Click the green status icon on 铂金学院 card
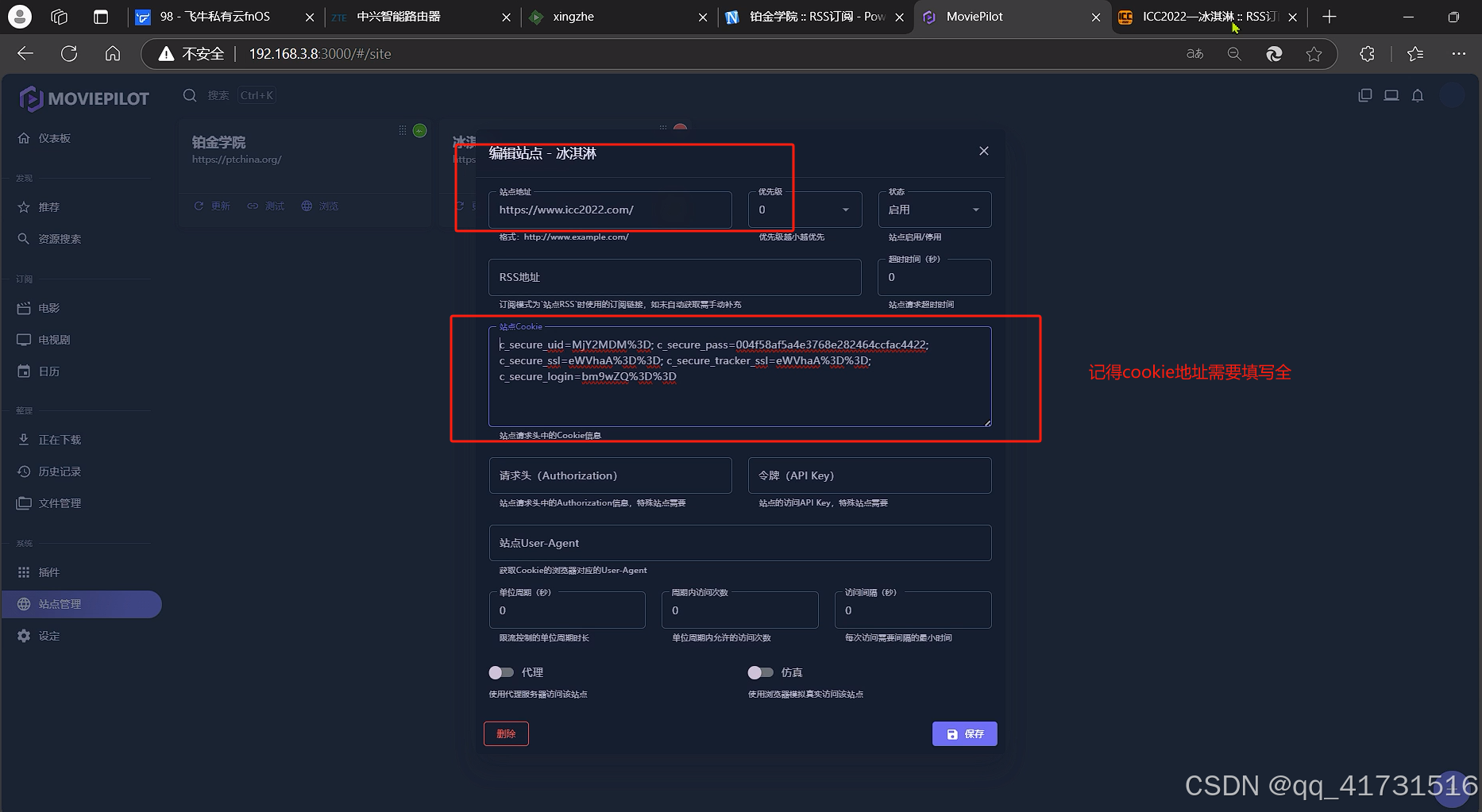This screenshot has height=812, width=1482. pyautogui.click(x=420, y=130)
